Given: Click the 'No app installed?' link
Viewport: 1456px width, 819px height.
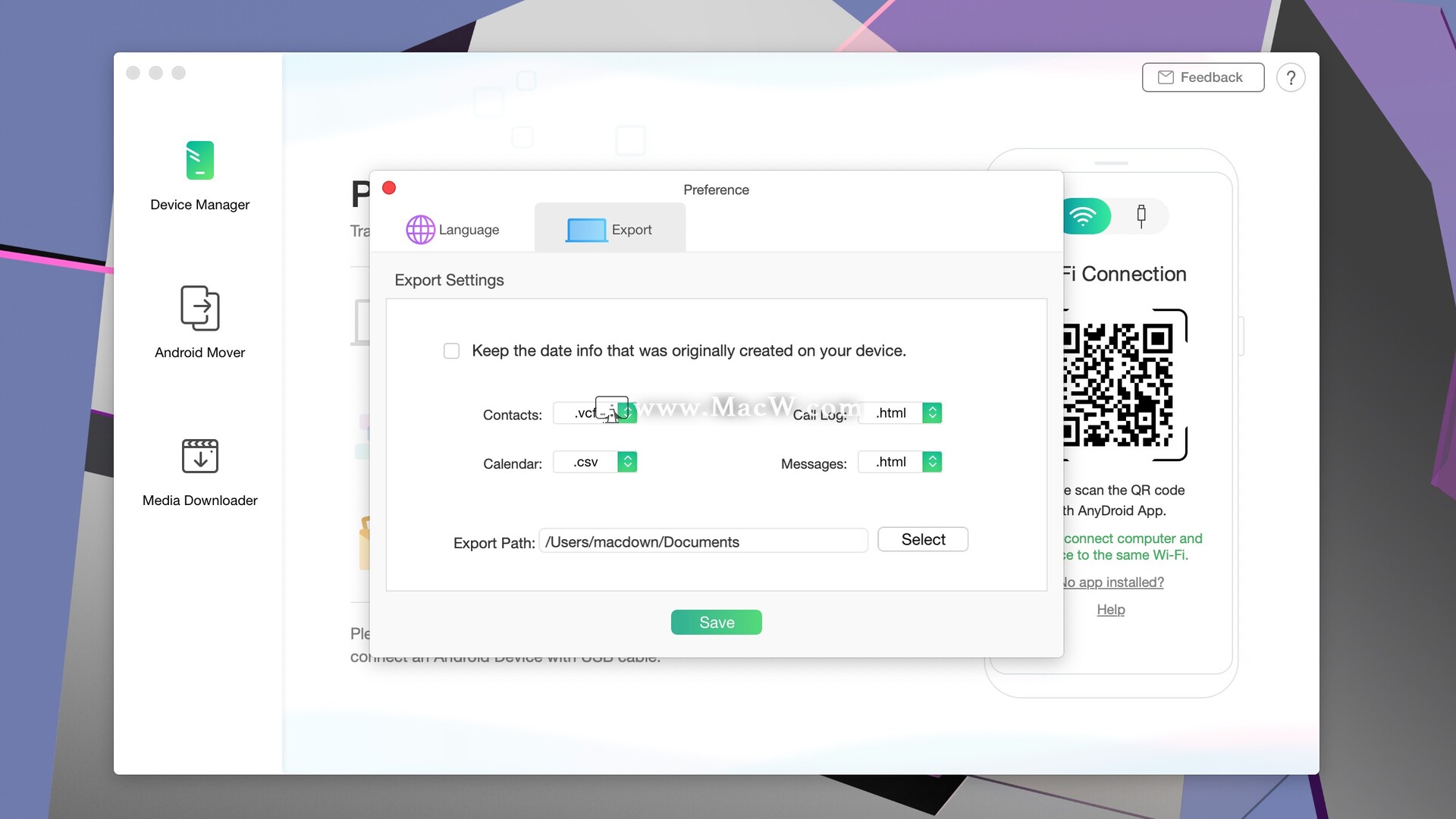Looking at the screenshot, I should [1113, 582].
